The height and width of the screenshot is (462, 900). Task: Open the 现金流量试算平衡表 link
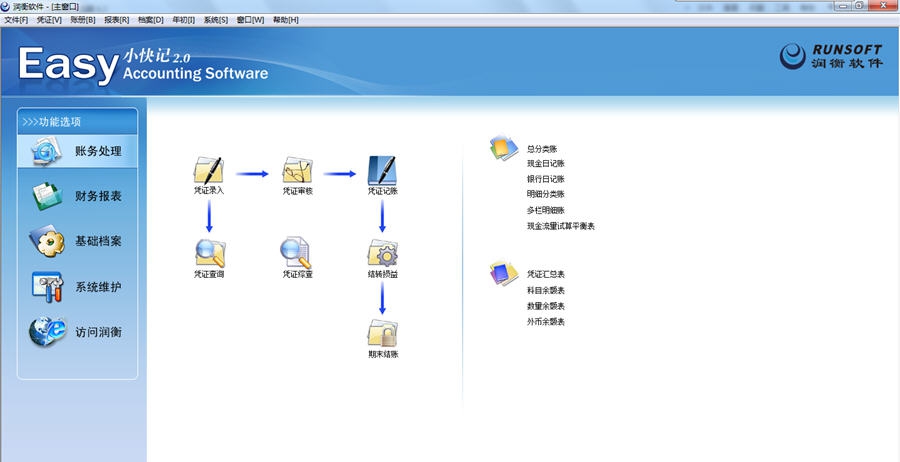[x=561, y=226]
